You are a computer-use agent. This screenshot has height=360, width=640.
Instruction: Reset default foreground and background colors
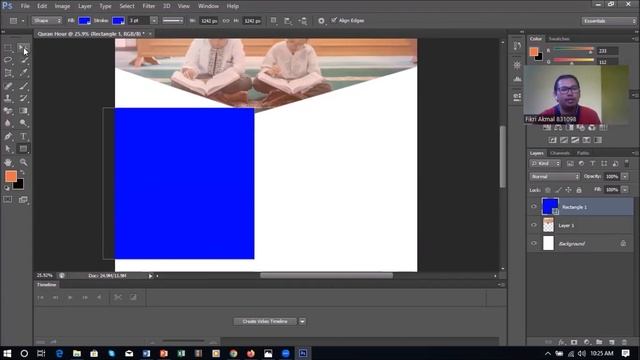point(7,188)
